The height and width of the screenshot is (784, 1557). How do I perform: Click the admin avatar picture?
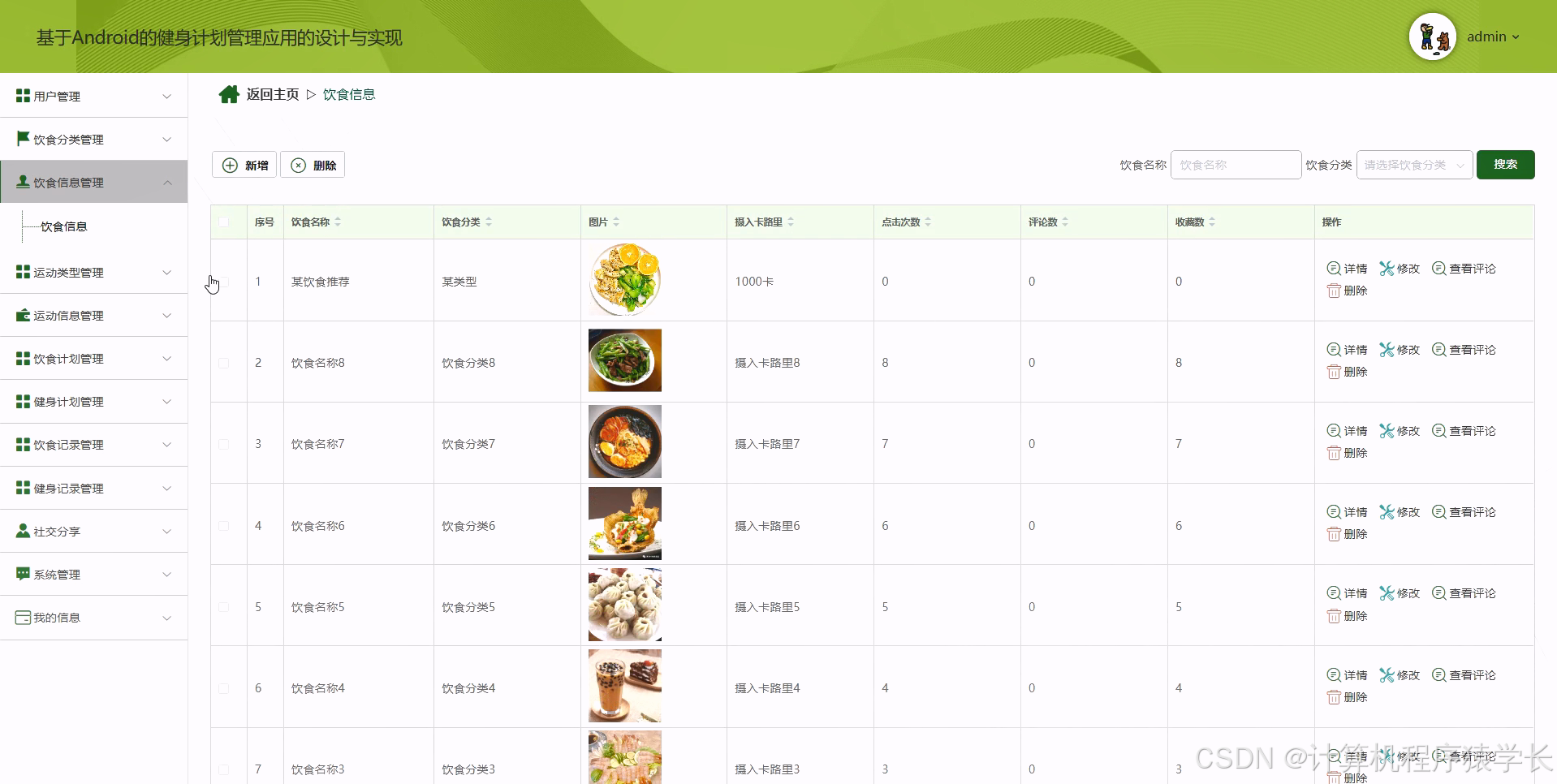tap(1433, 37)
